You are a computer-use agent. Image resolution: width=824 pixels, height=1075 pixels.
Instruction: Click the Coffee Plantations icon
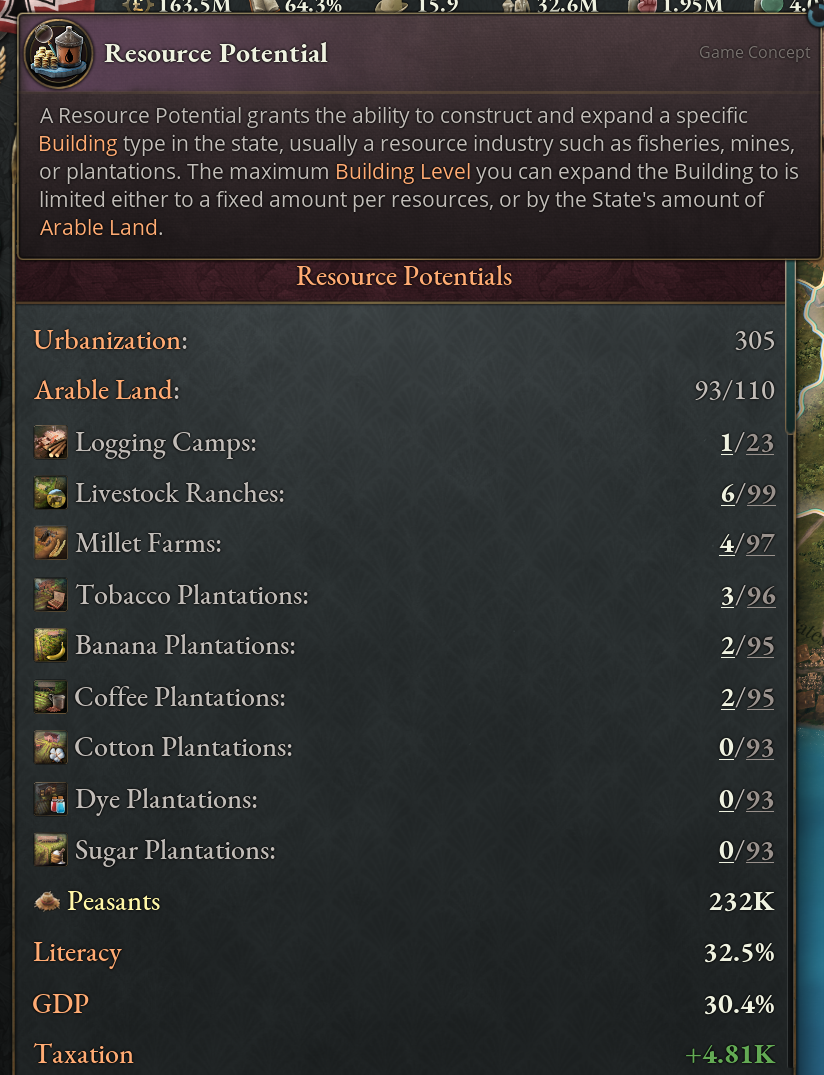coord(50,697)
